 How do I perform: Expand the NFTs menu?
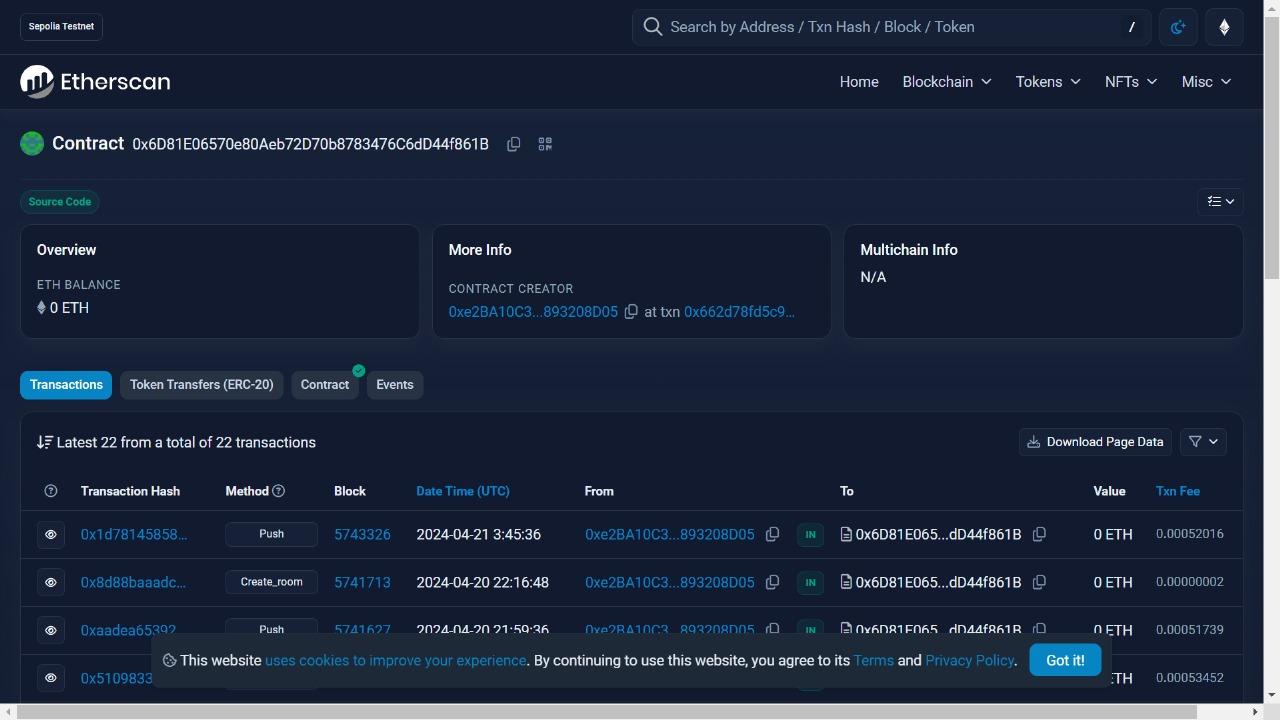1131,82
